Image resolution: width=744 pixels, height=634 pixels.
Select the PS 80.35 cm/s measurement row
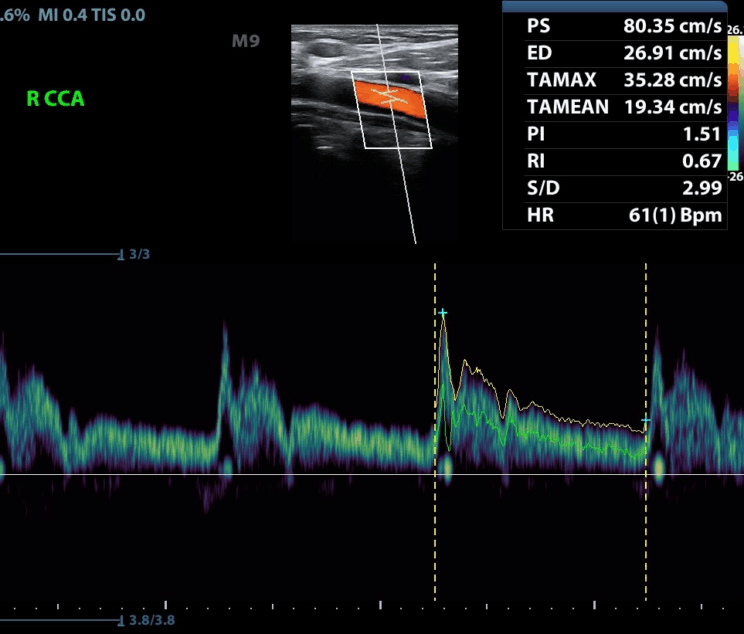pyautogui.click(x=614, y=26)
